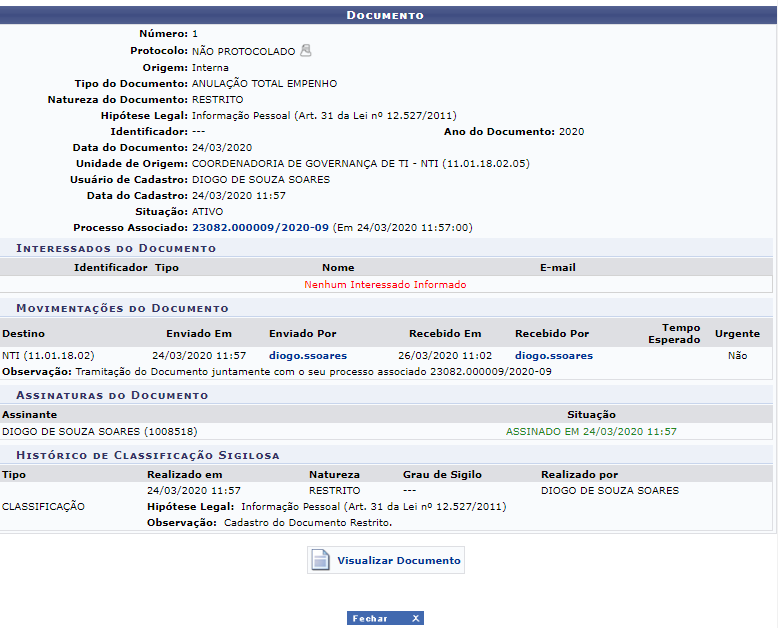This screenshot has width=778, height=628.
Task: Click the Urgente column header
Action: pos(737,334)
